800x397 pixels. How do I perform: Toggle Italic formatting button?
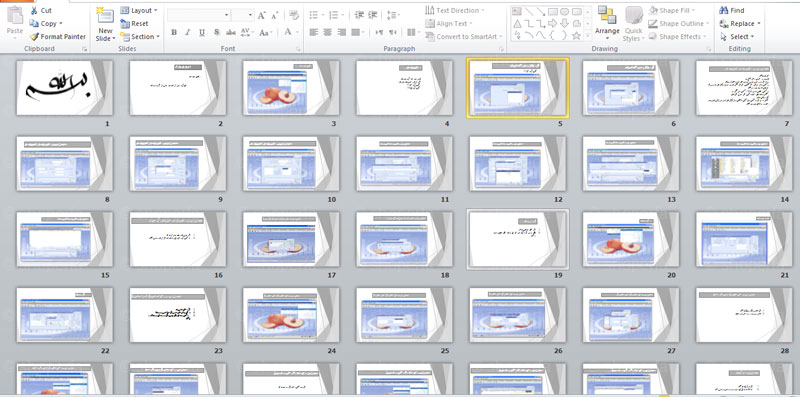tap(187, 32)
